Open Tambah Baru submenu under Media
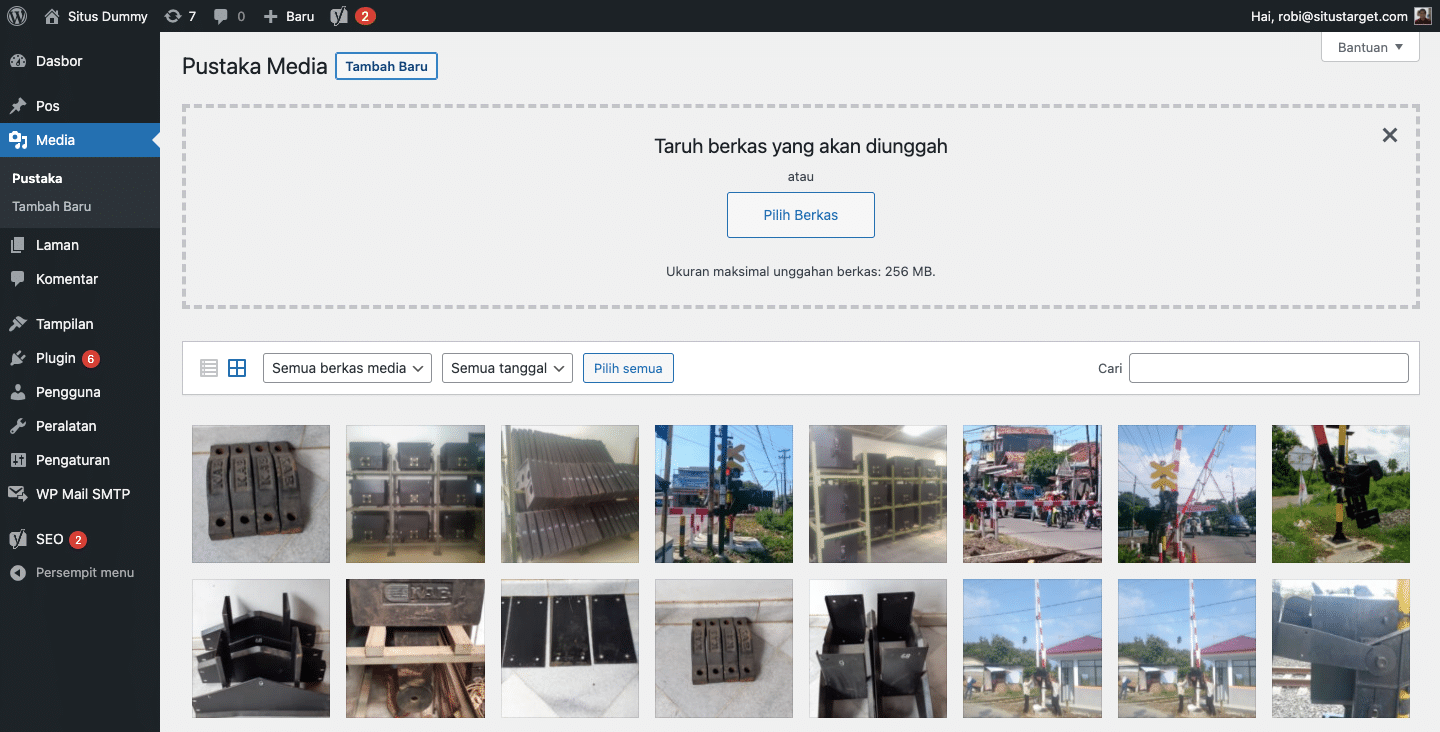The image size is (1440, 732). (x=52, y=207)
